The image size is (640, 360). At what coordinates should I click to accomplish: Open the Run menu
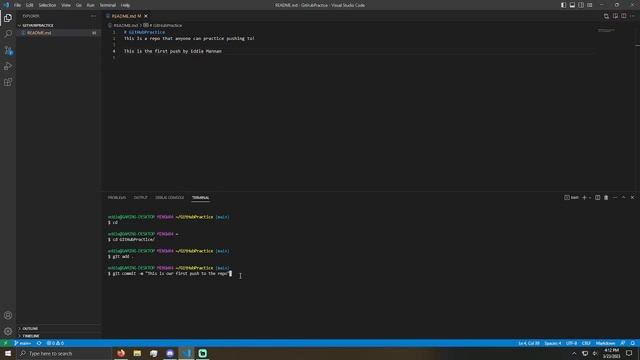point(91,5)
